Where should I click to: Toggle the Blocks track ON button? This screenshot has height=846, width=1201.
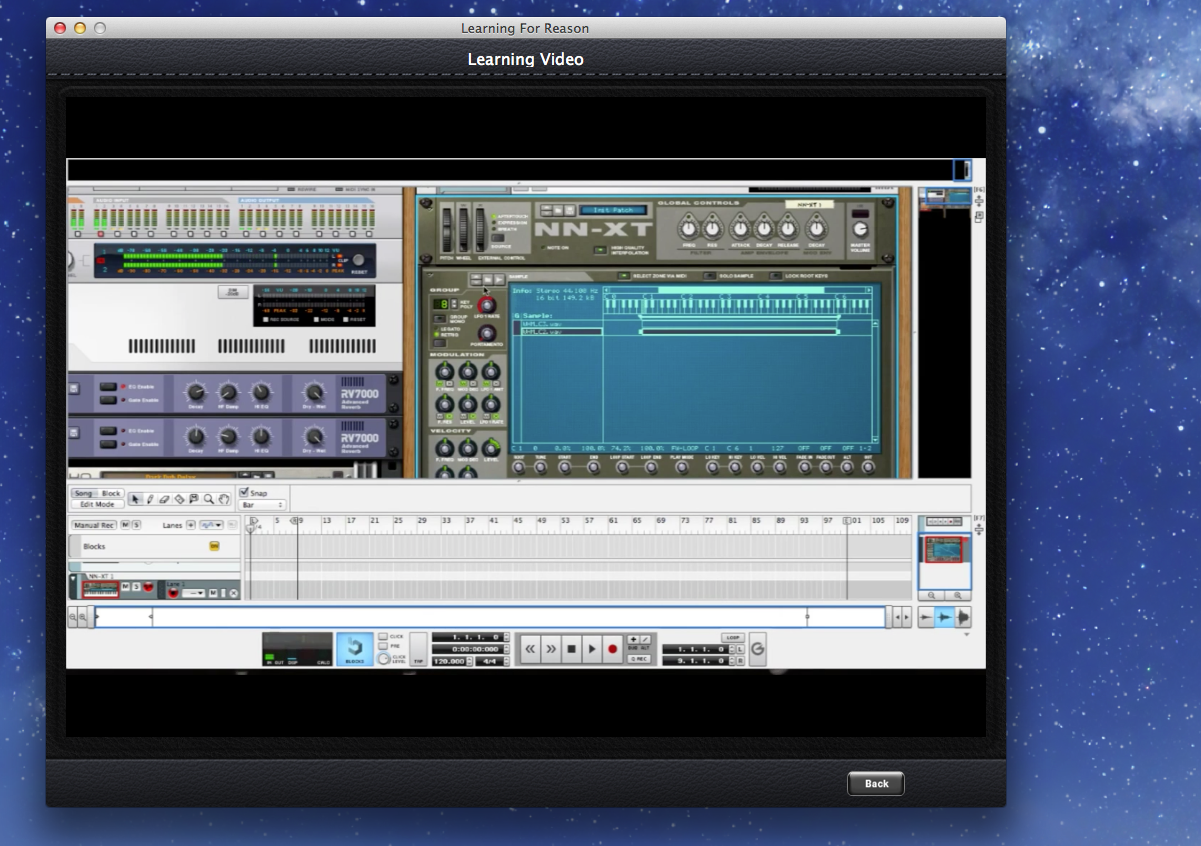pos(214,546)
